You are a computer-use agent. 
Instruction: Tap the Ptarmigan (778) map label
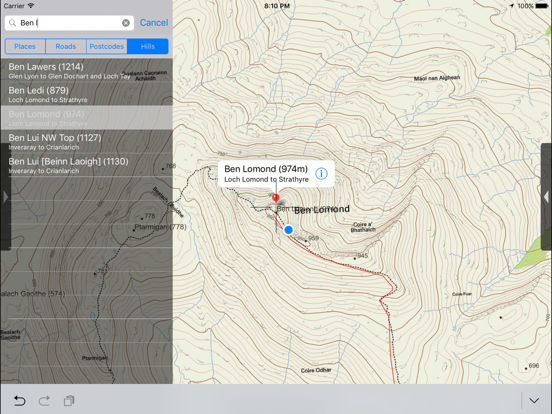(161, 227)
